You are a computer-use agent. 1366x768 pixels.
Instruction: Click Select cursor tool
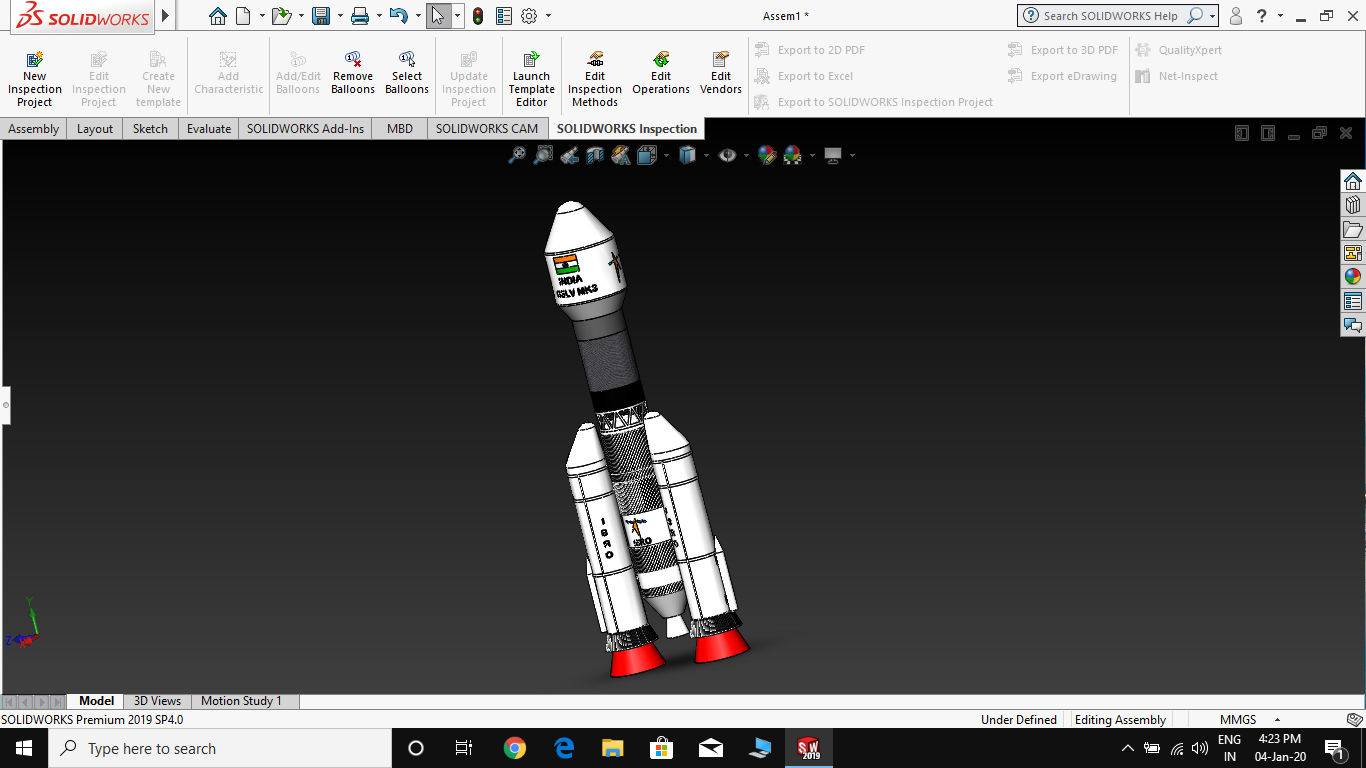pos(438,16)
